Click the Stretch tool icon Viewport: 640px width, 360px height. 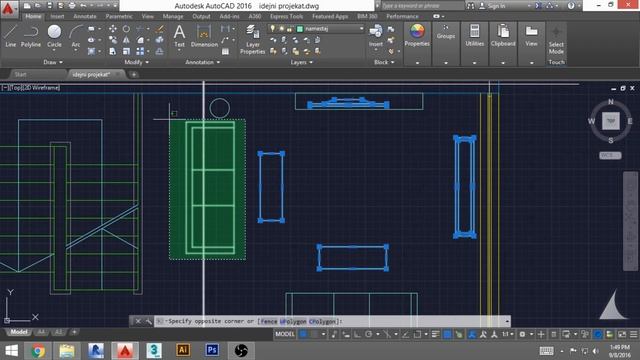coord(113,51)
